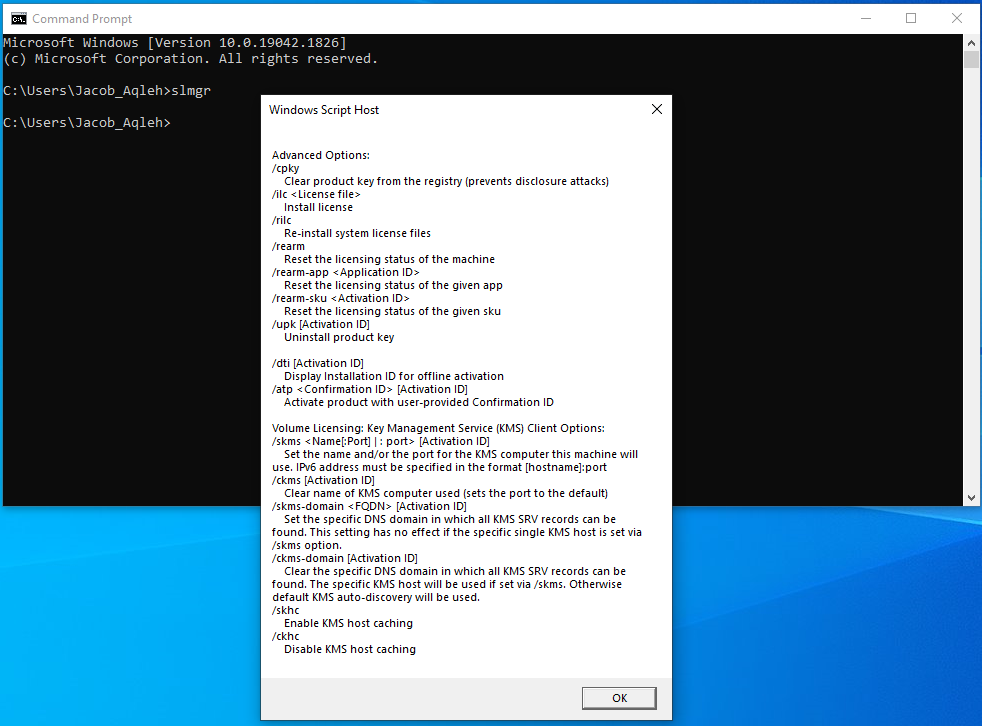The width and height of the screenshot is (982, 726).
Task: Click the Command Prompt title bar icon
Action: point(19,19)
